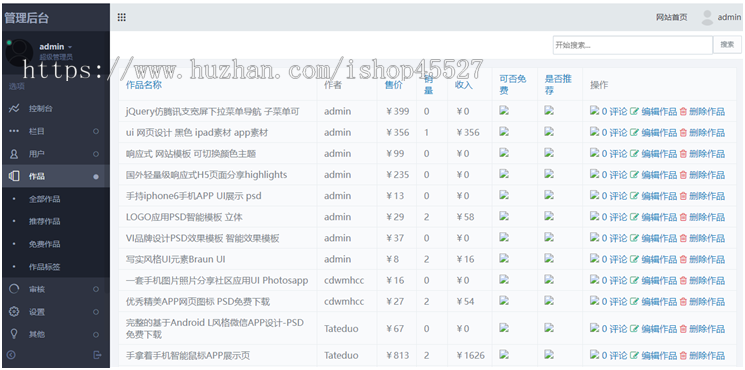745x370 pixels.
Task: Toggle 可否免费 for ui 网页设计 row
Action: 504,132
